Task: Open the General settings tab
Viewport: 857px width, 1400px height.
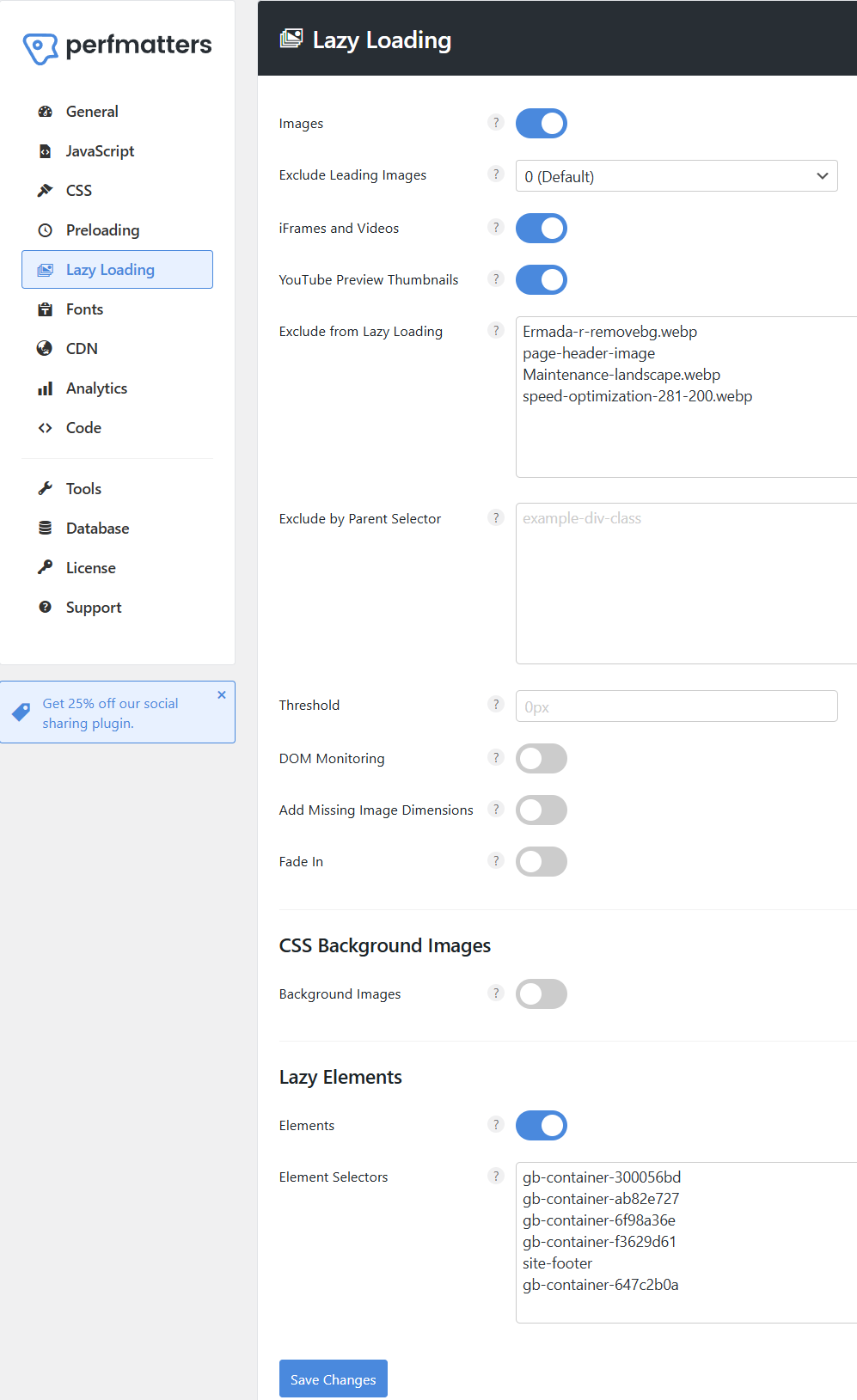Action: 117,112
